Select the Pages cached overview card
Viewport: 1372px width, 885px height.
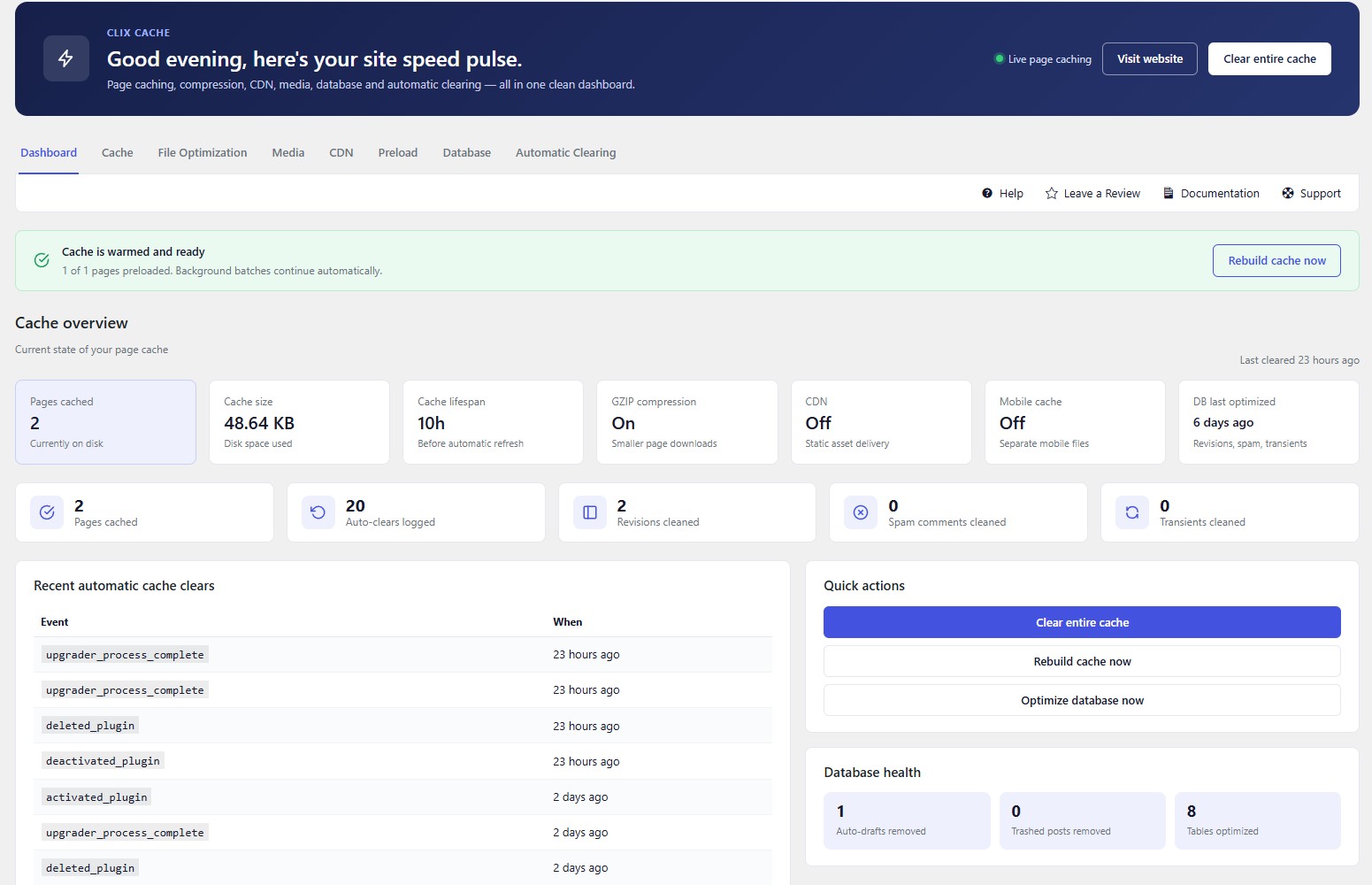(x=105, y=422)
